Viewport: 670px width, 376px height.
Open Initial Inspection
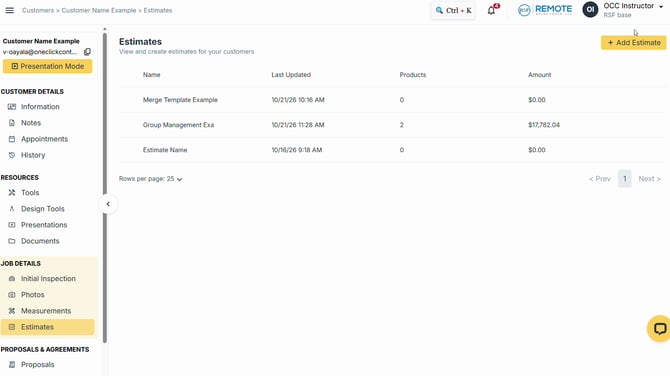coord(48,279)
